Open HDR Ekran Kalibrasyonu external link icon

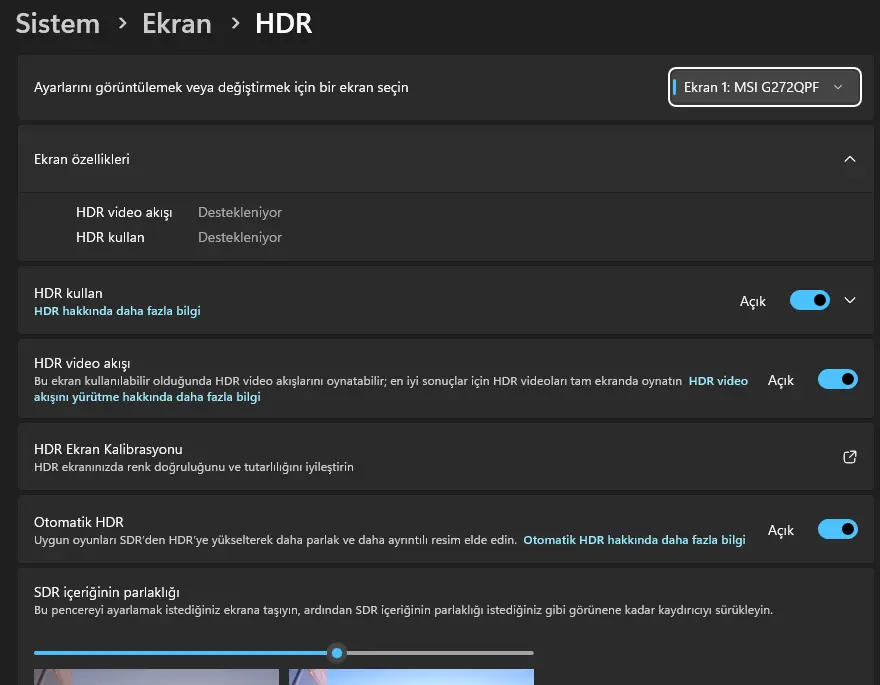click(850, 457)
